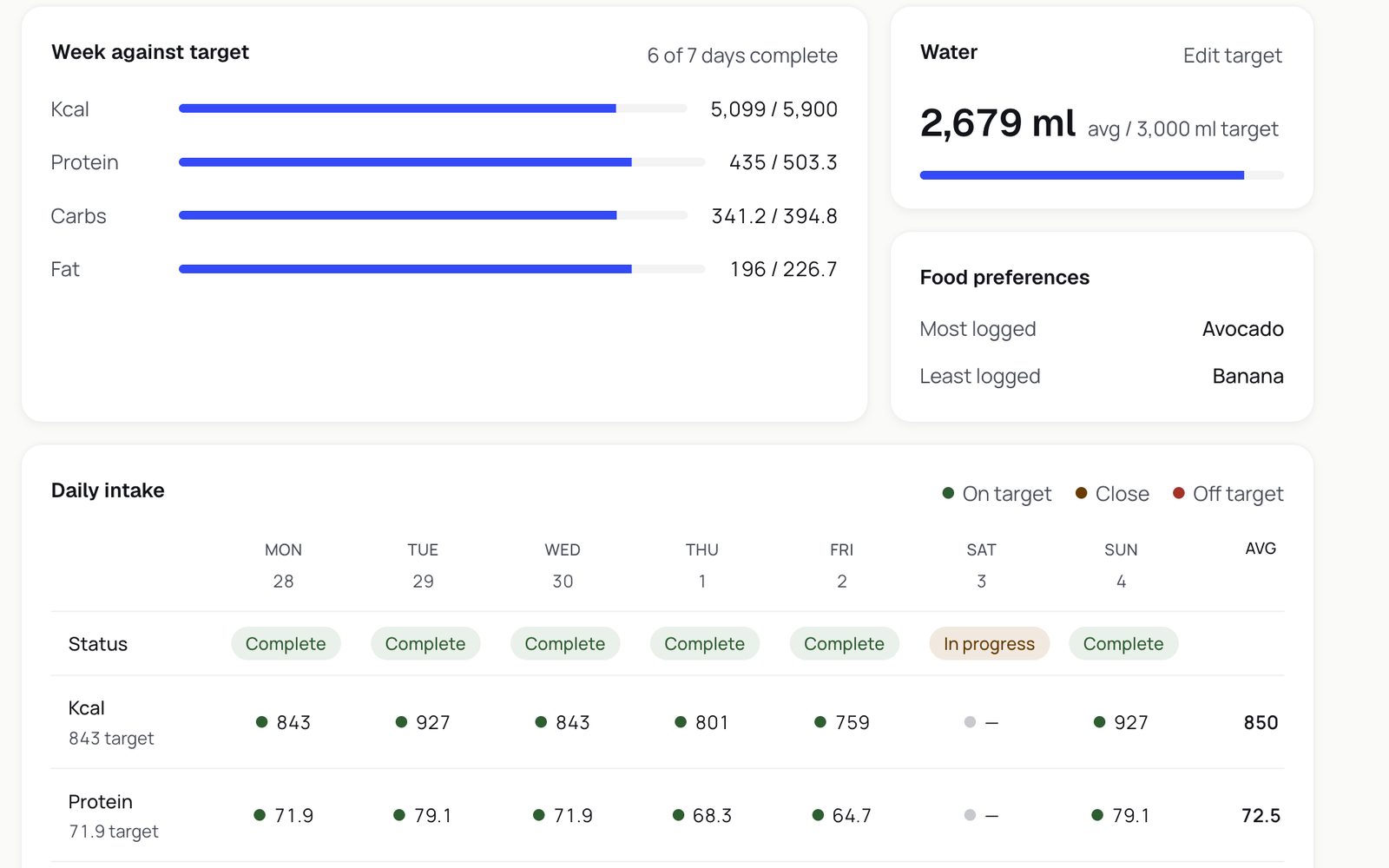Click the AVG column header
The width and height of the screenshot is (1389, 868).
(x=1261, y=549)
